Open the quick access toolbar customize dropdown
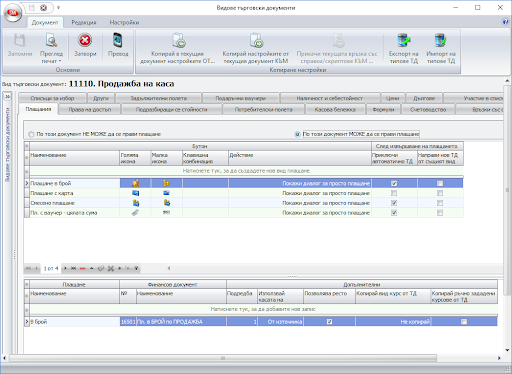This screenshot has height=374, width=512. point(58,7)
